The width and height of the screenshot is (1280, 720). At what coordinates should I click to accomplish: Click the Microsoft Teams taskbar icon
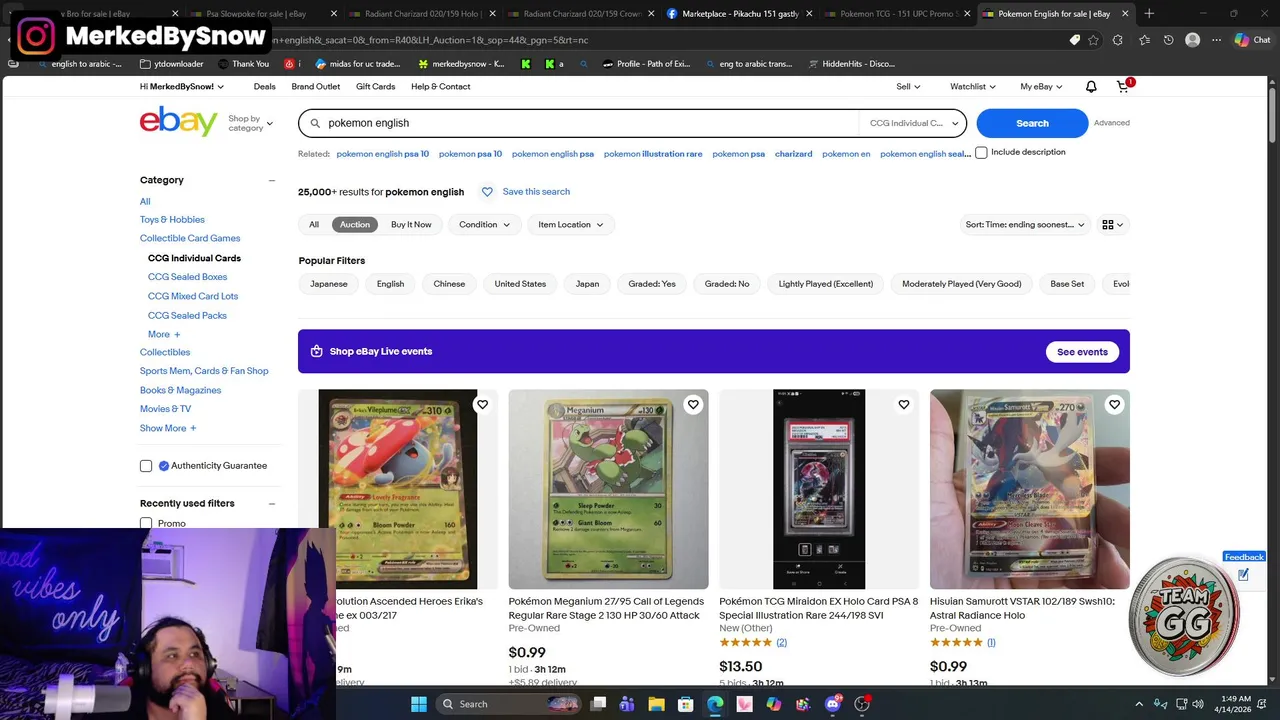coord(627,704)
